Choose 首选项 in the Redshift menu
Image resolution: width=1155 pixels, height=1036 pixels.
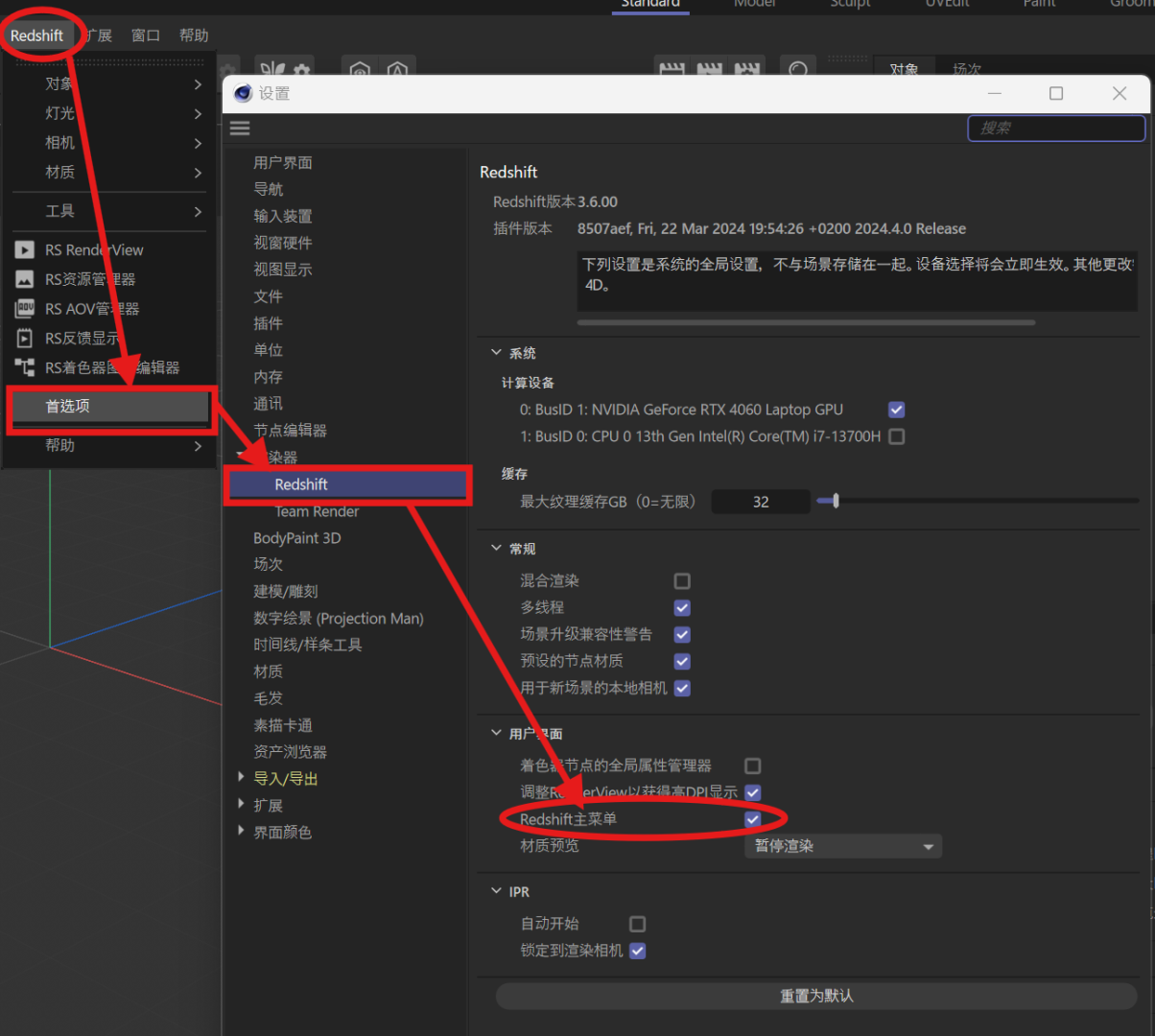tap(109, 407)
